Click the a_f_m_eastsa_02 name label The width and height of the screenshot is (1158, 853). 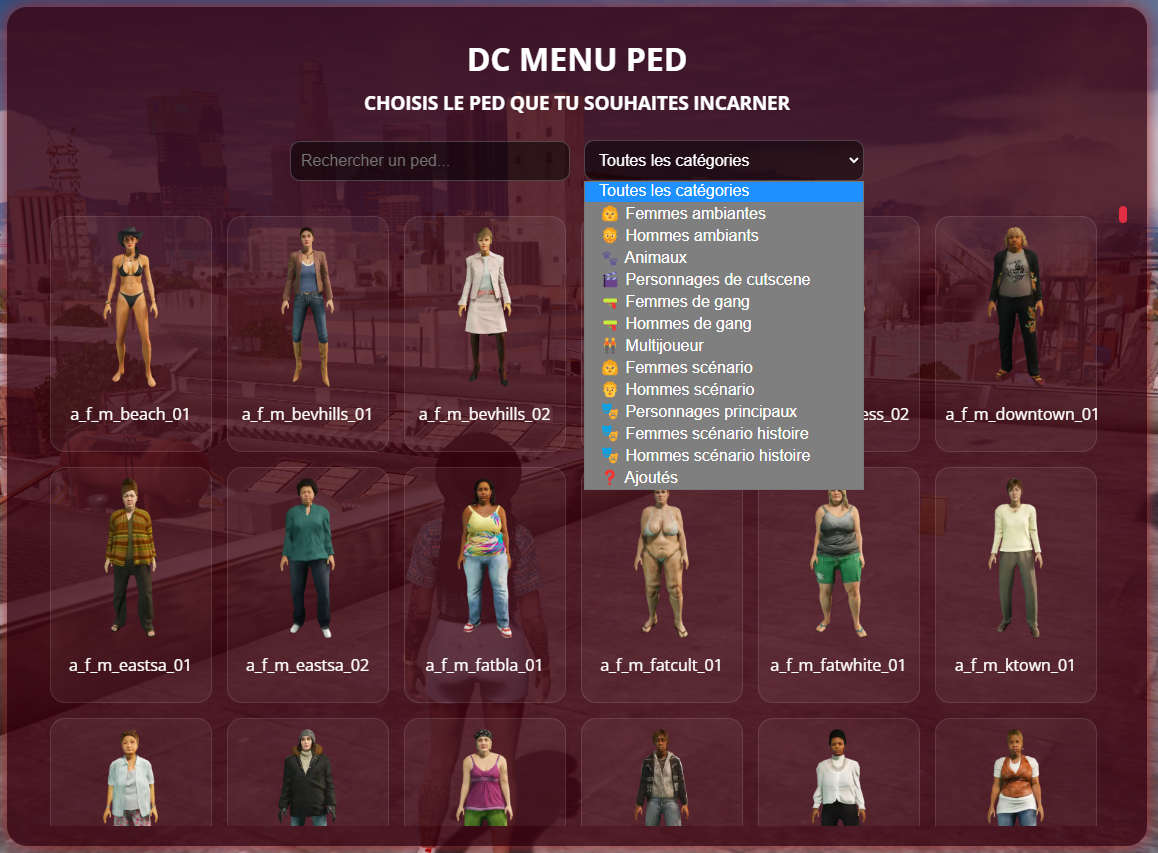point(307,665)
